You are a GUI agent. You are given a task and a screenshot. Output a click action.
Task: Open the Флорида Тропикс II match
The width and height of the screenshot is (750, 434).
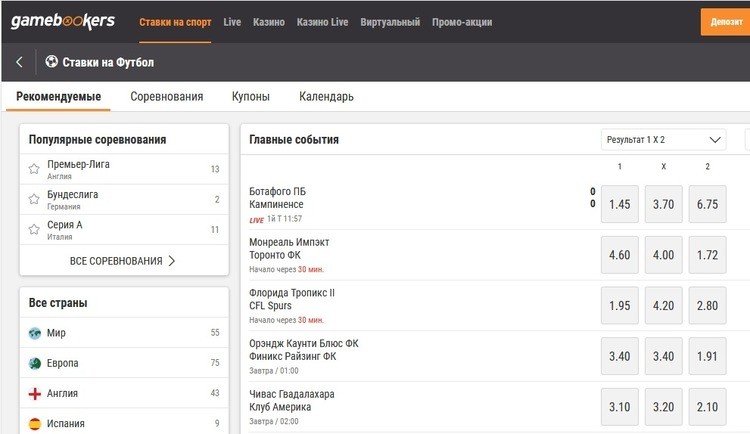[292, 299]
